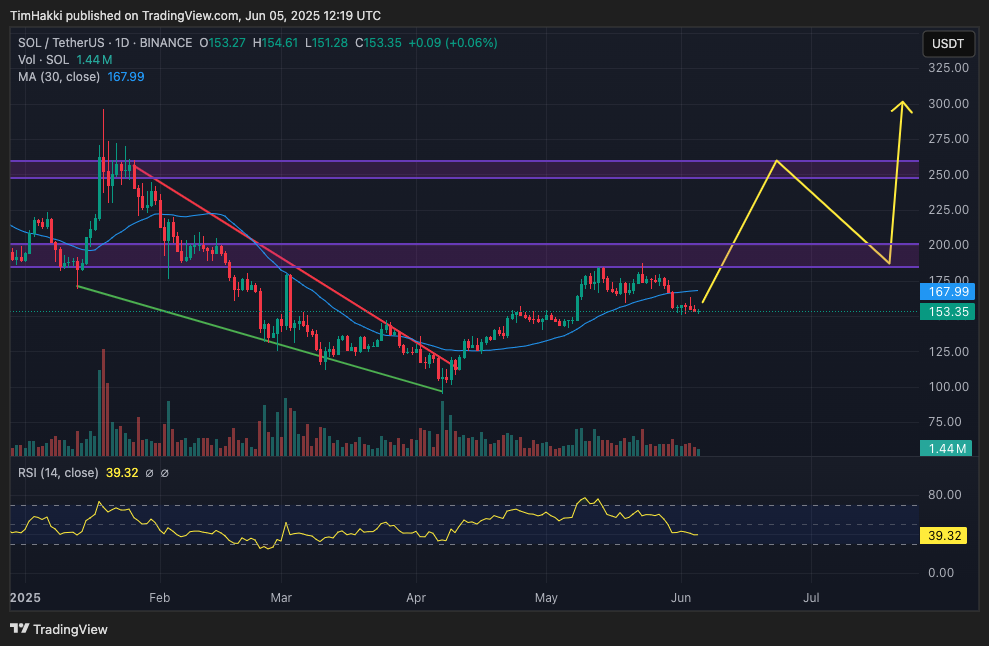This screenshot has width=989, height=646.
Task: Click the 1.44 M value in volume legend
Action: click(x=95, y=60)
